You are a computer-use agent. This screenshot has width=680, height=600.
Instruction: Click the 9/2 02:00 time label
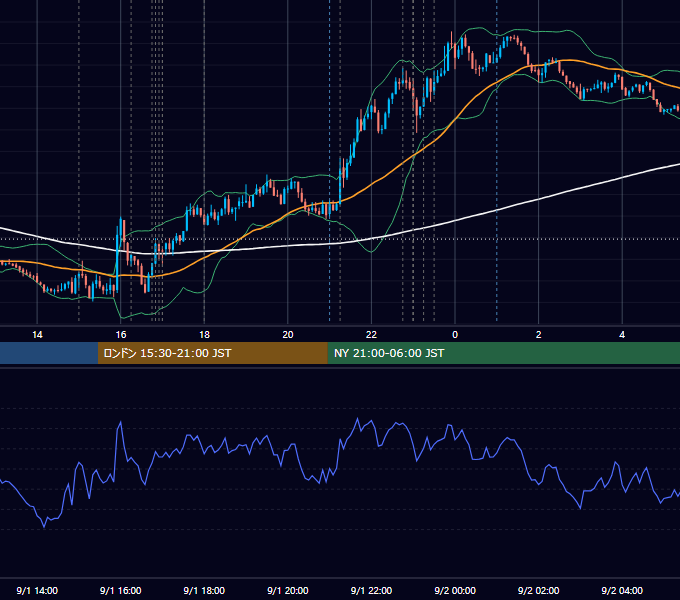point(539,590)
